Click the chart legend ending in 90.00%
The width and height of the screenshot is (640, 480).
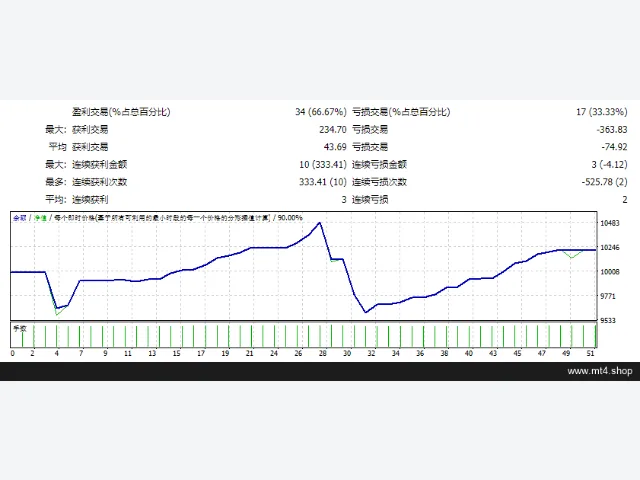point(158,218)
